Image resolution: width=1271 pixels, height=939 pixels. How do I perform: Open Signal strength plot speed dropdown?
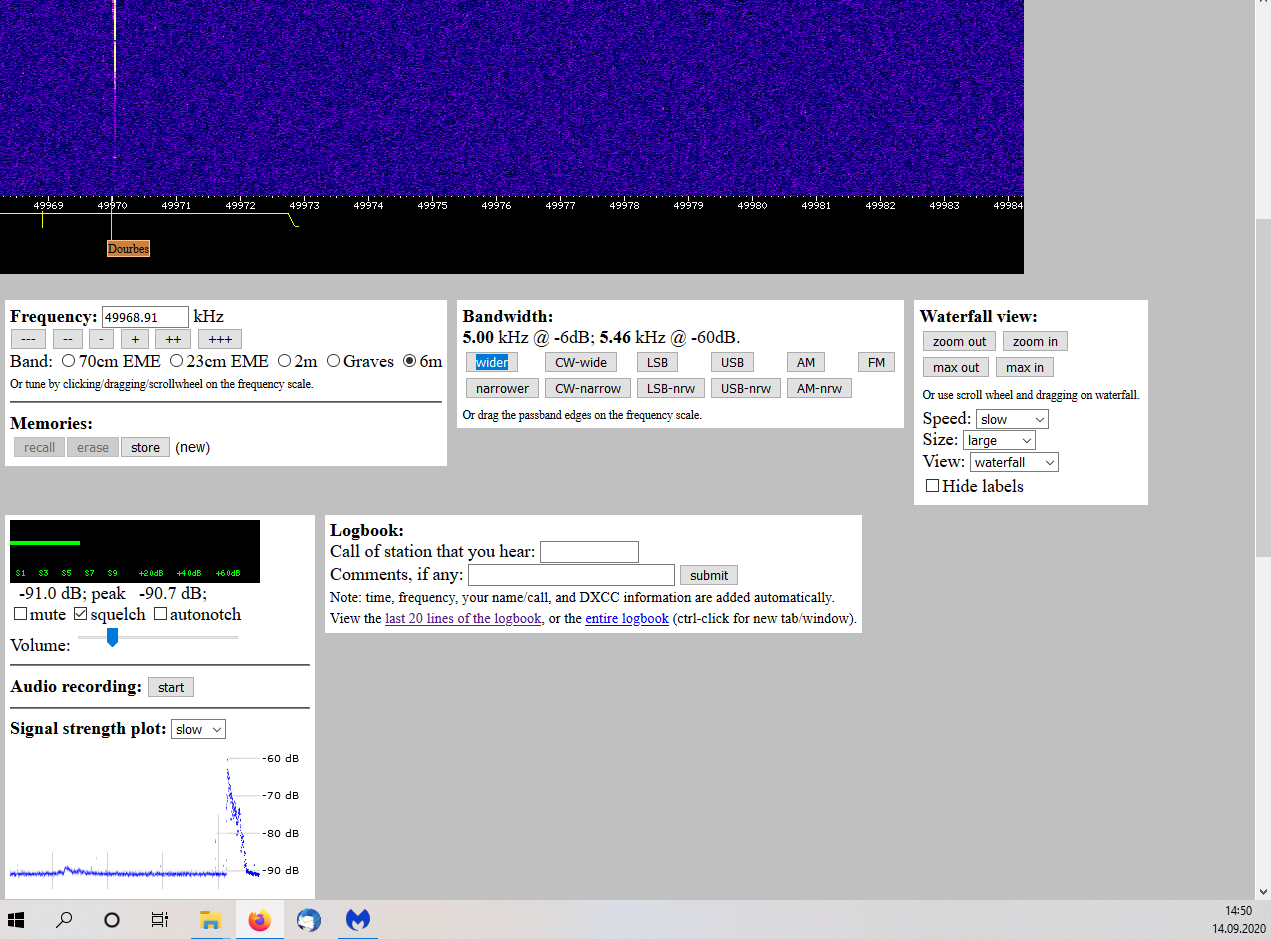tap(199, 729)
